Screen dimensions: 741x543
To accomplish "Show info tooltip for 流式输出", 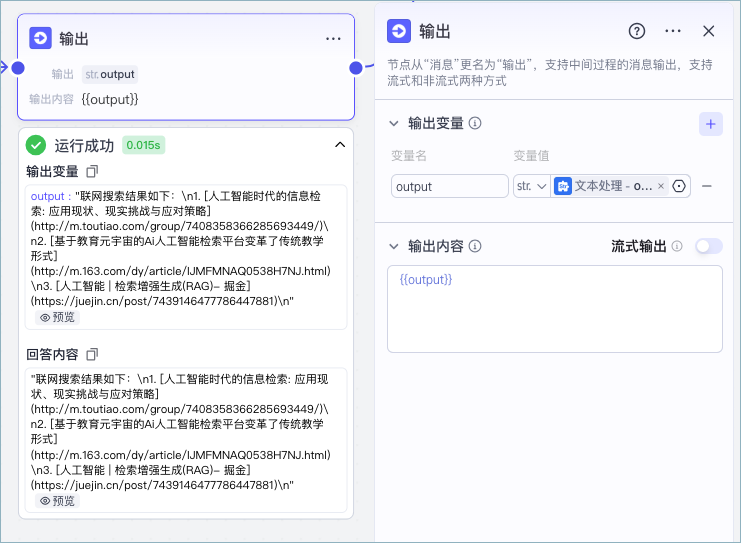I will [677, 246].
